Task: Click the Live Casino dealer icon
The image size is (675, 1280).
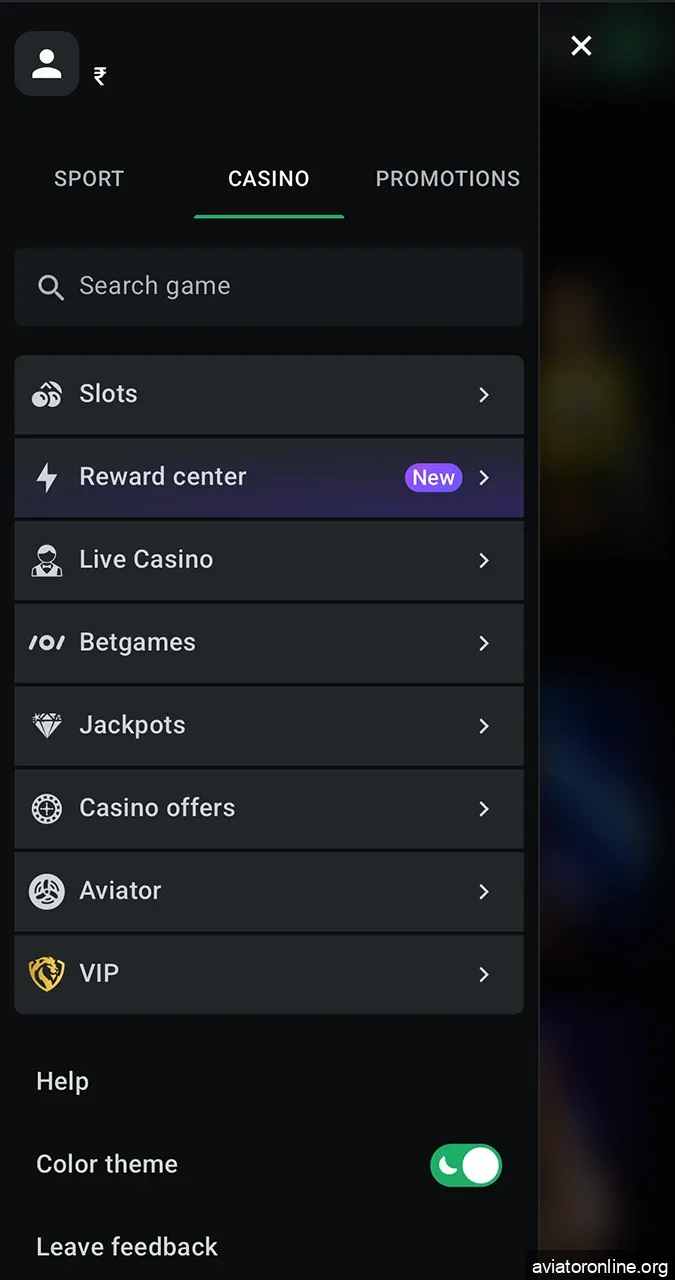Action: point(47,560)
